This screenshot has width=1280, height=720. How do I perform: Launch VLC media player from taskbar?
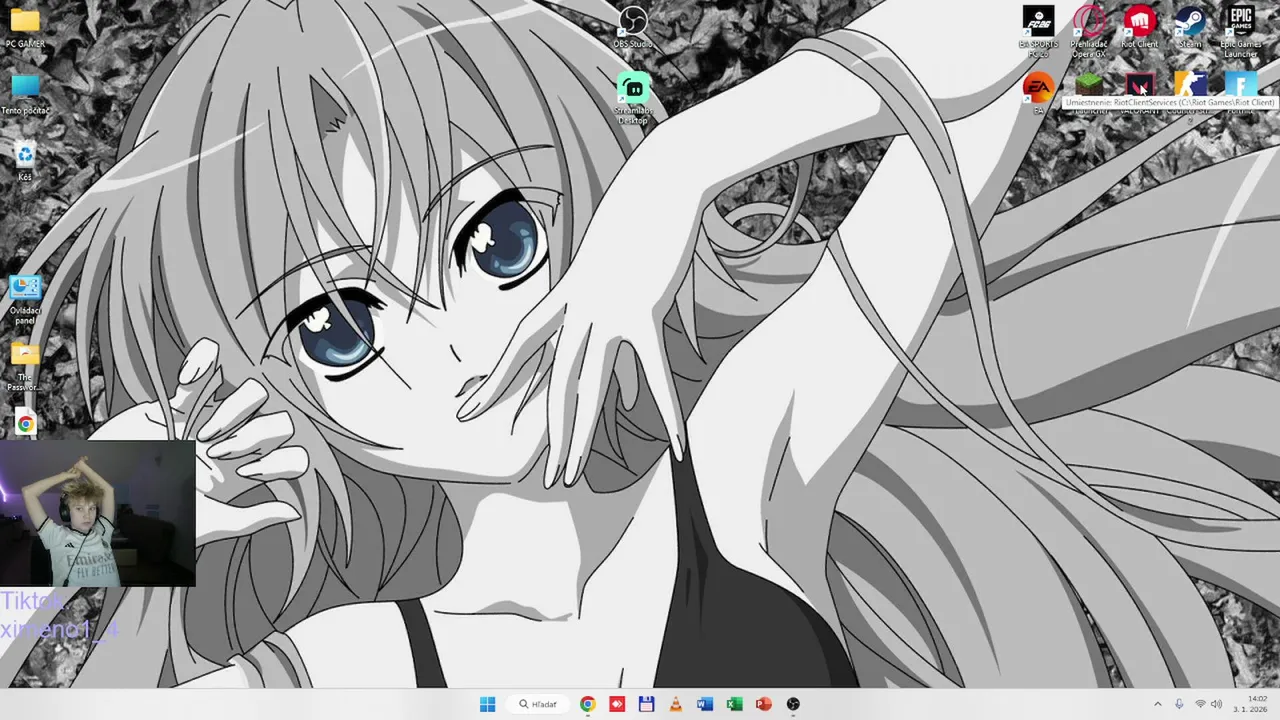pos(675,704)
